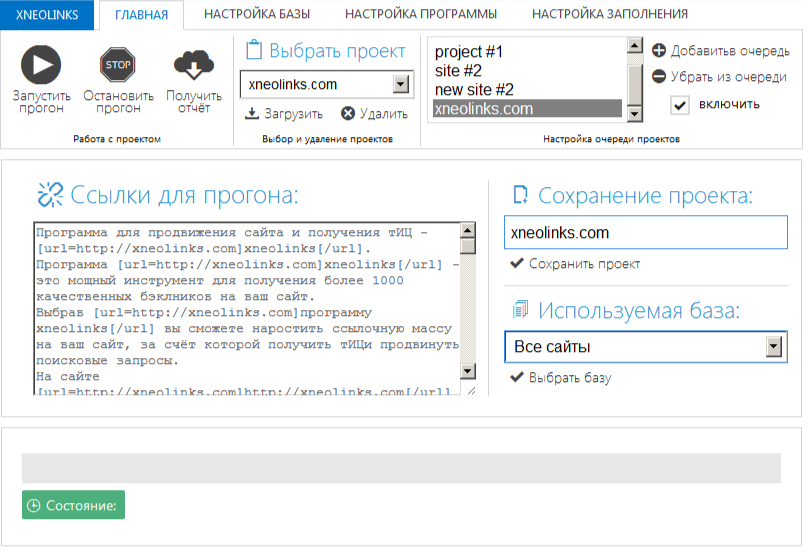Click the Удалить text button

tap(383, 113)
